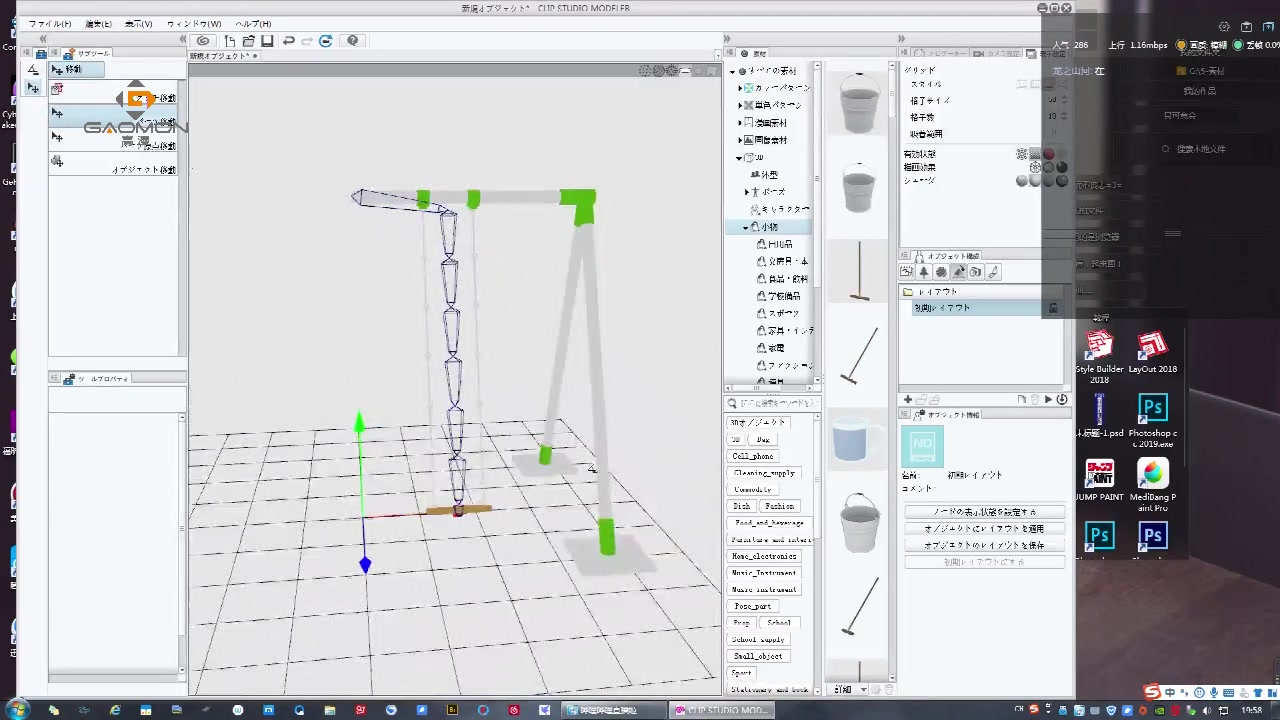Image resolution: width=1280 pixels, height=720 pixels.
Task: Click the Undo arrow in the toolbar
Action: click(x=289, y=40)
